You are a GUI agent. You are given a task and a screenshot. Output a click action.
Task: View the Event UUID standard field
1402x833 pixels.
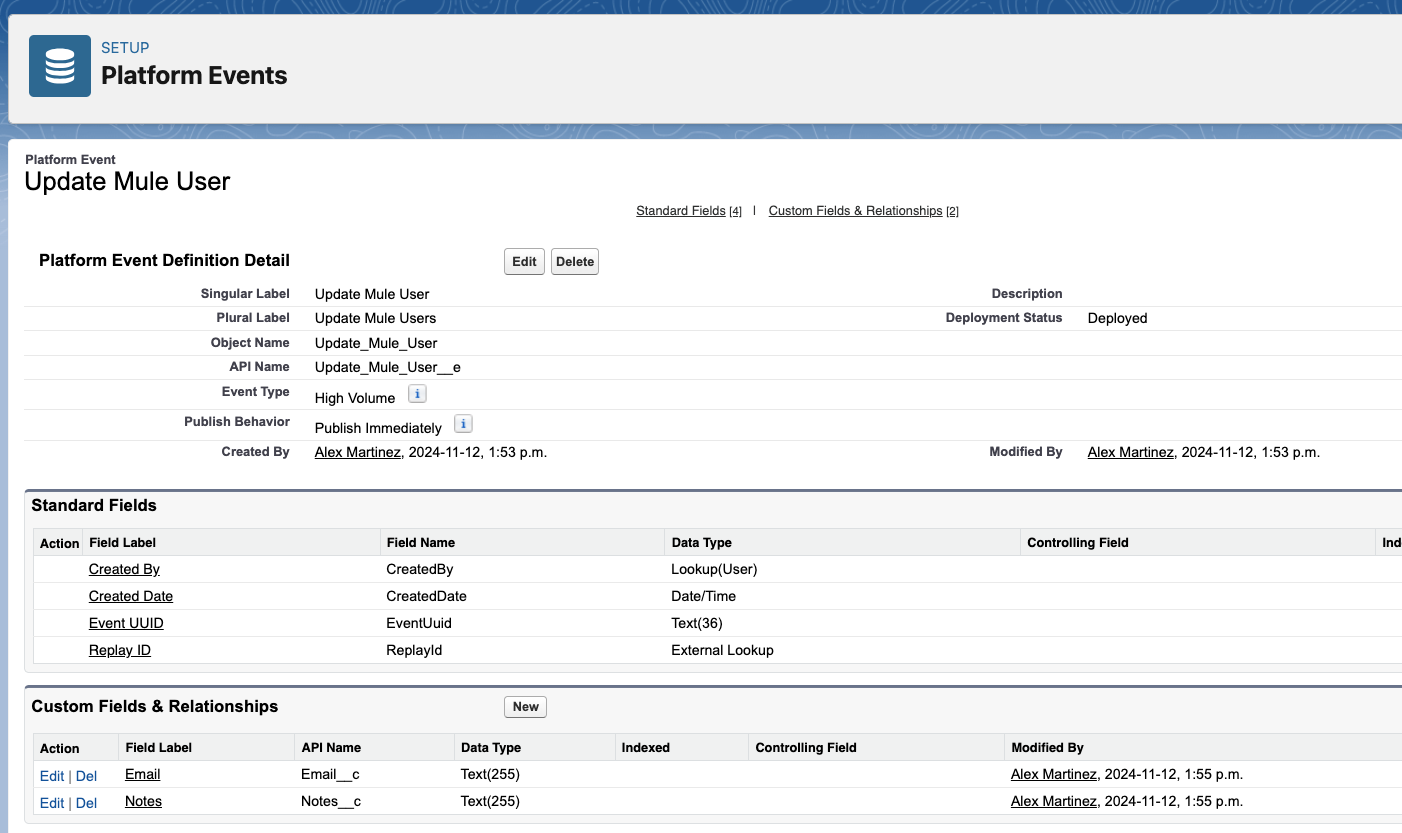(x=126, y=622)
